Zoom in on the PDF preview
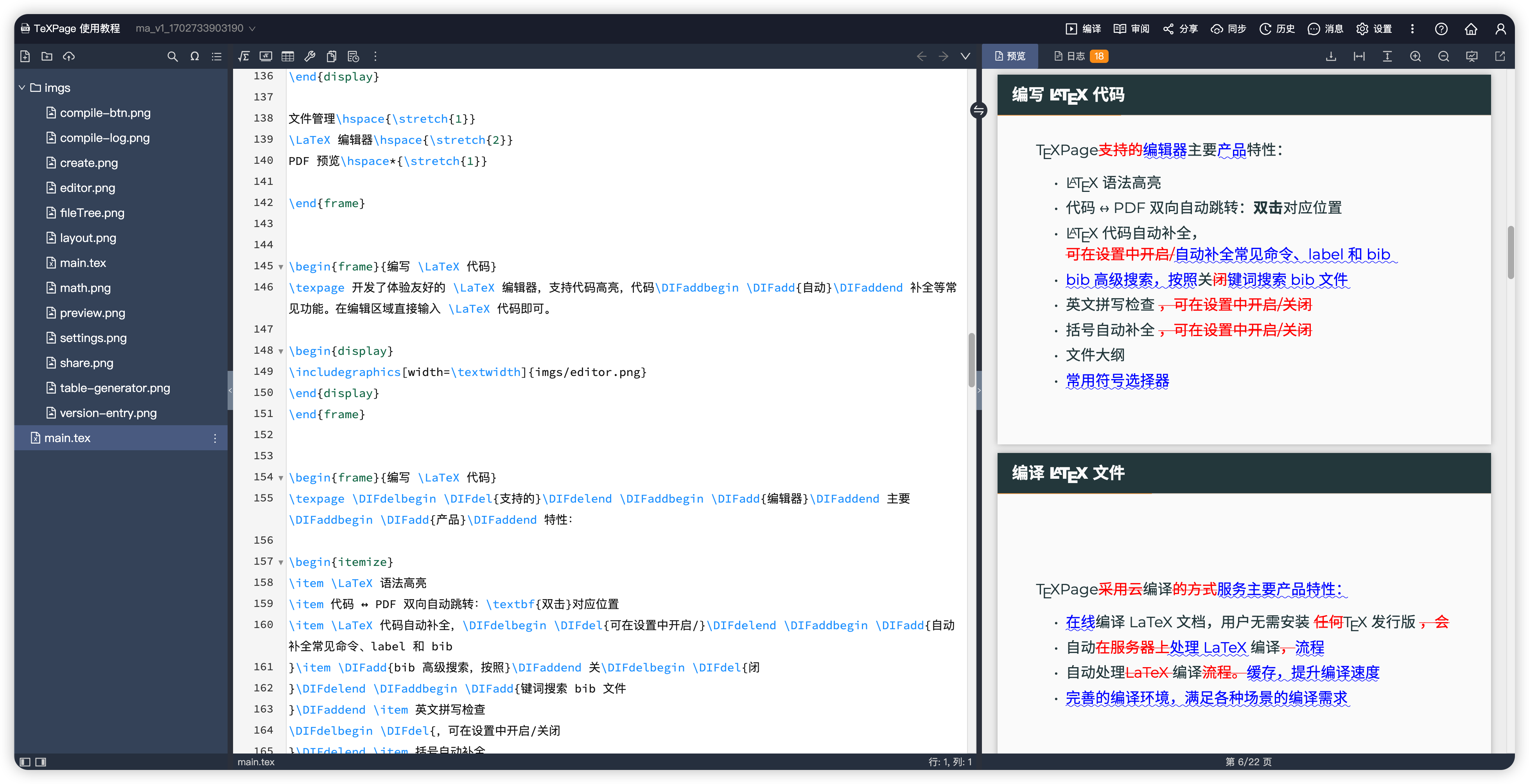This screenshot has width=1529, height=784. pyautogui.click(x=1415, y=56)
